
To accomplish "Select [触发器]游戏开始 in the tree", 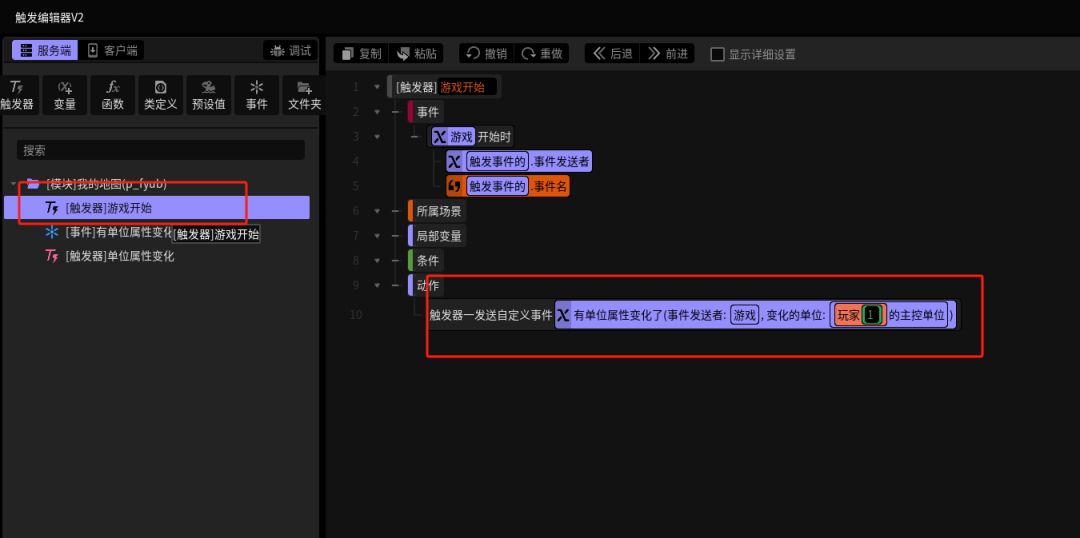I will click(157, 207).
